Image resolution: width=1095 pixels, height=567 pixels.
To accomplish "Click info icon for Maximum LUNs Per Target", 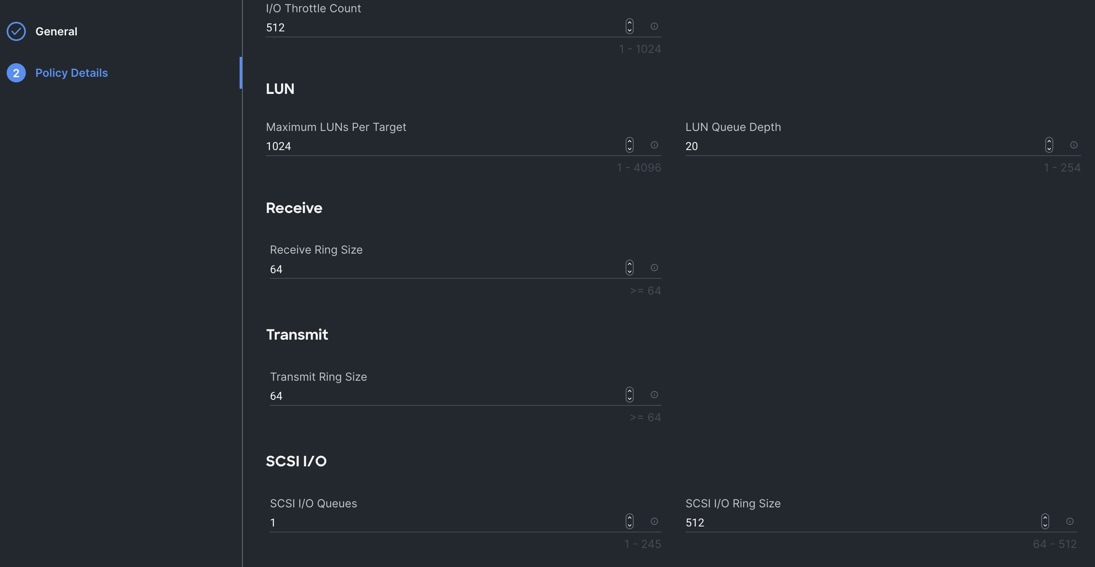I will pyautogui.click(x=654, y=146).
